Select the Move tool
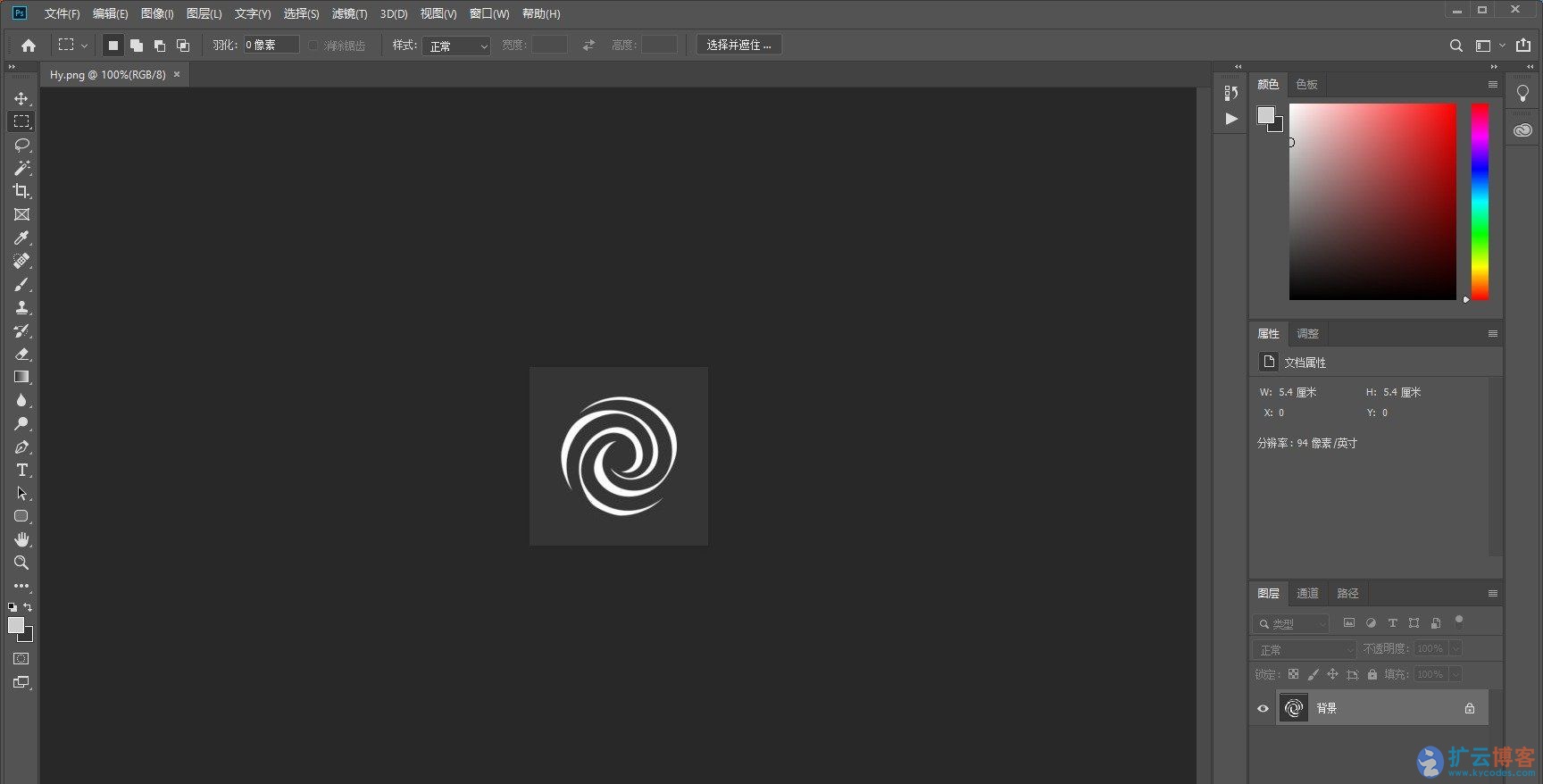Viewport: 1543px width, 784px height. tap(21, 98)
